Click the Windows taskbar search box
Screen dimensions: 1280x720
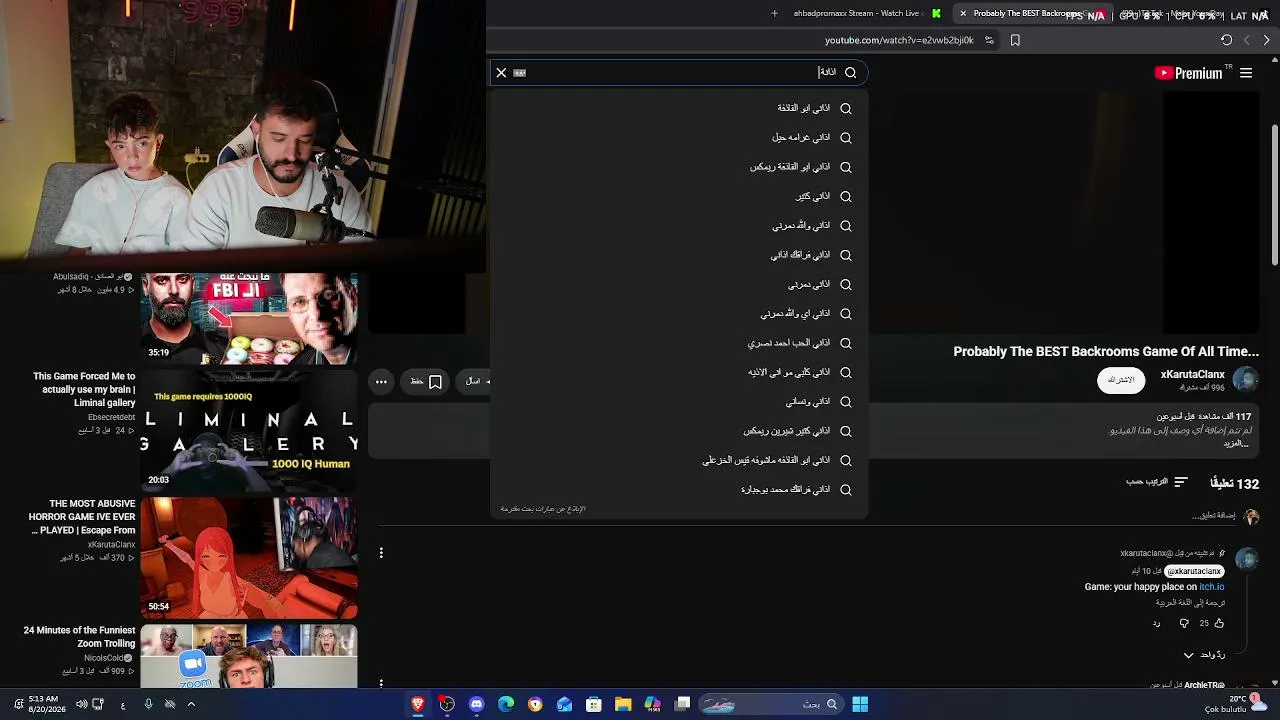770,704
